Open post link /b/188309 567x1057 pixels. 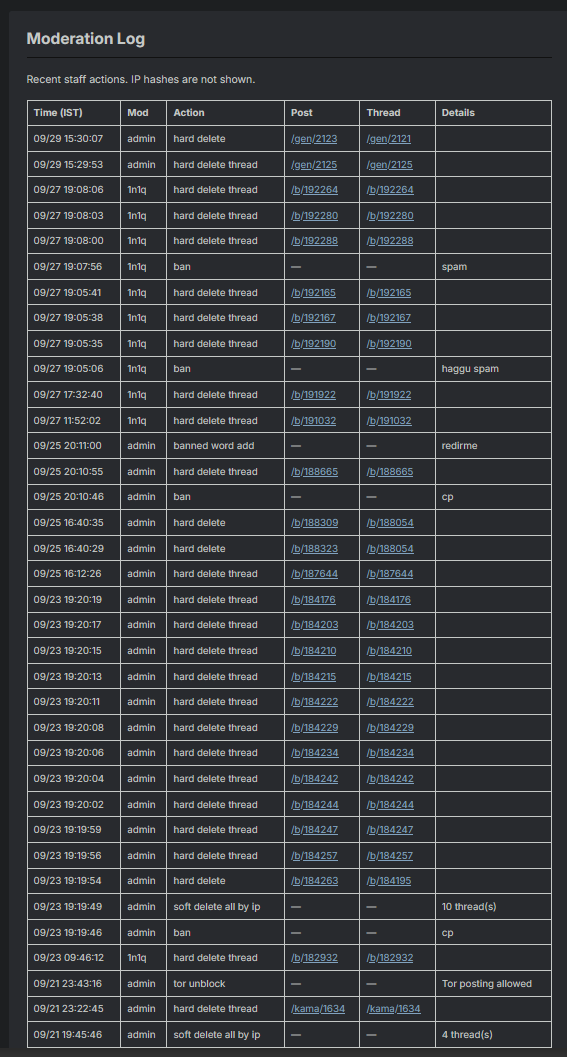[x=314, y=523]
